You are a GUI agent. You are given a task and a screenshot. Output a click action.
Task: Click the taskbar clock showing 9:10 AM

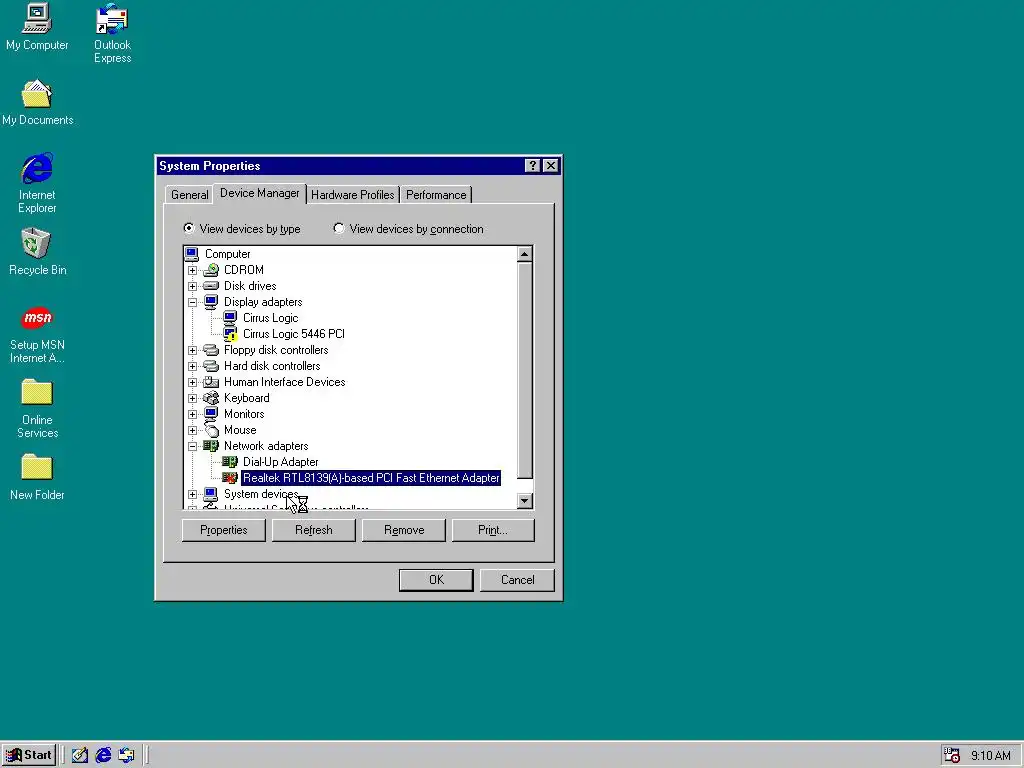tap(991, 756)
